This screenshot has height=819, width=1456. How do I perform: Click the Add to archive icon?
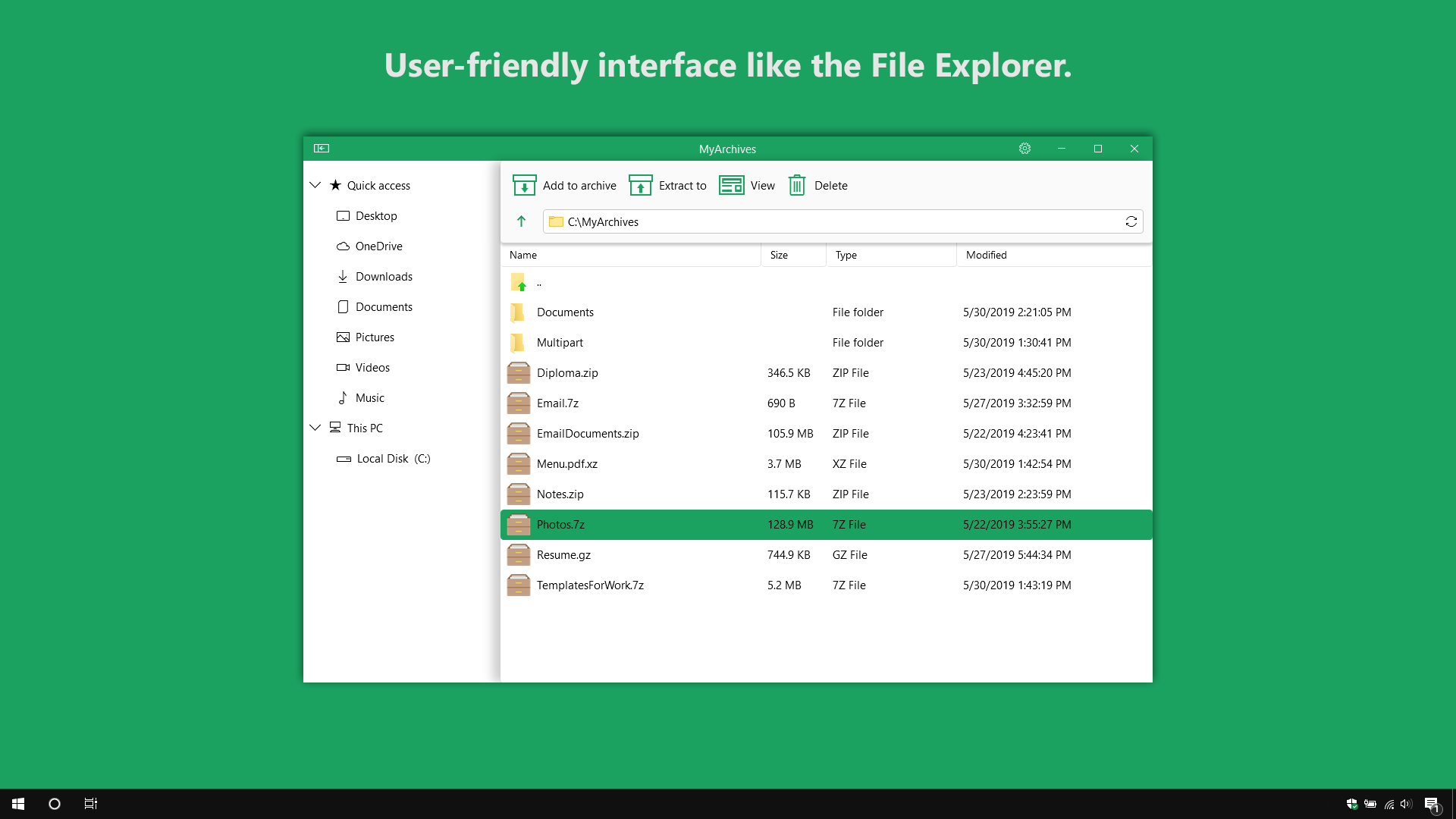coord(524,185)
